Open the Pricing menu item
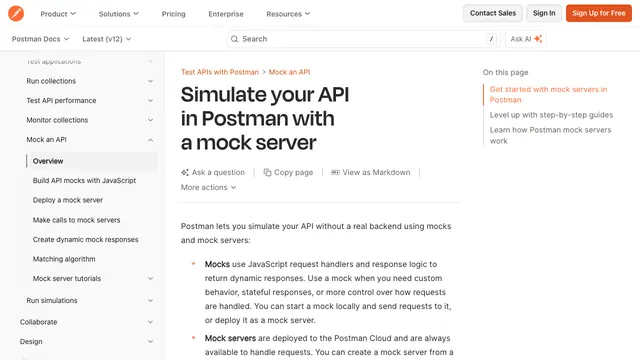640x360 pixels. point(173,14)
